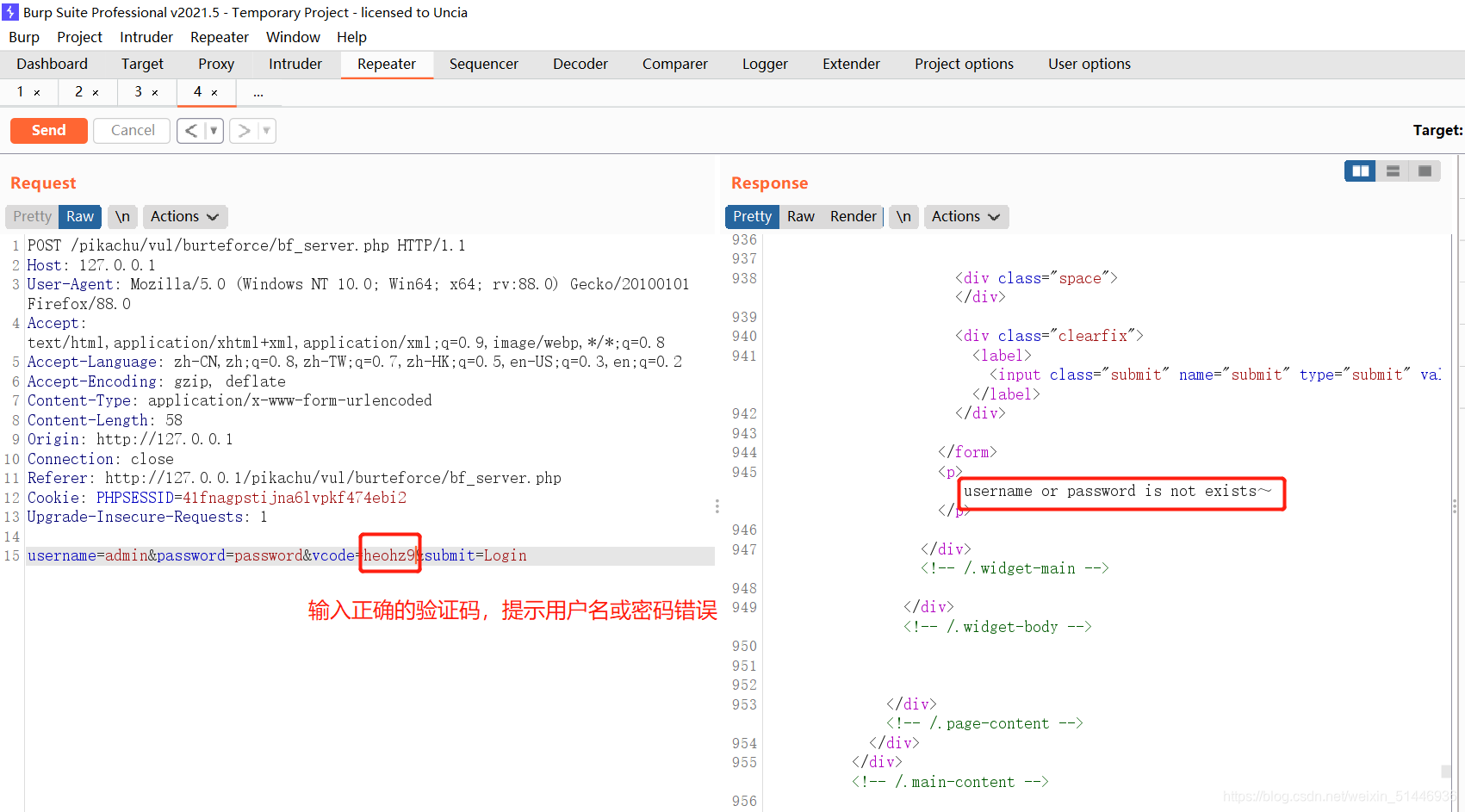Switch to the Extender tab
Screen dimensions: 1465x812
pos(851,64)
